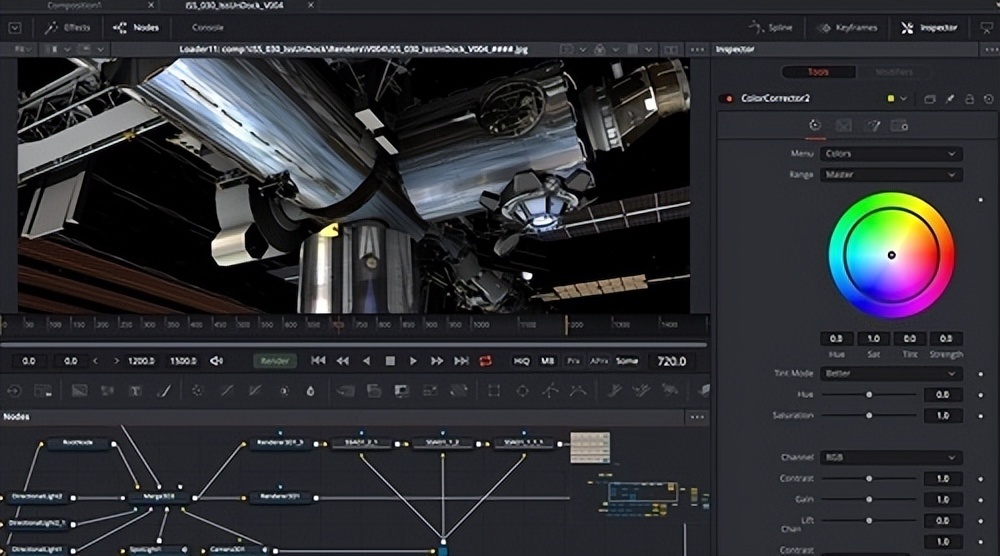Image resolution: width=1000 pixels, height=556 pixels.
Task: Toggle the HiQ high quality button
Action: [522, 361]
